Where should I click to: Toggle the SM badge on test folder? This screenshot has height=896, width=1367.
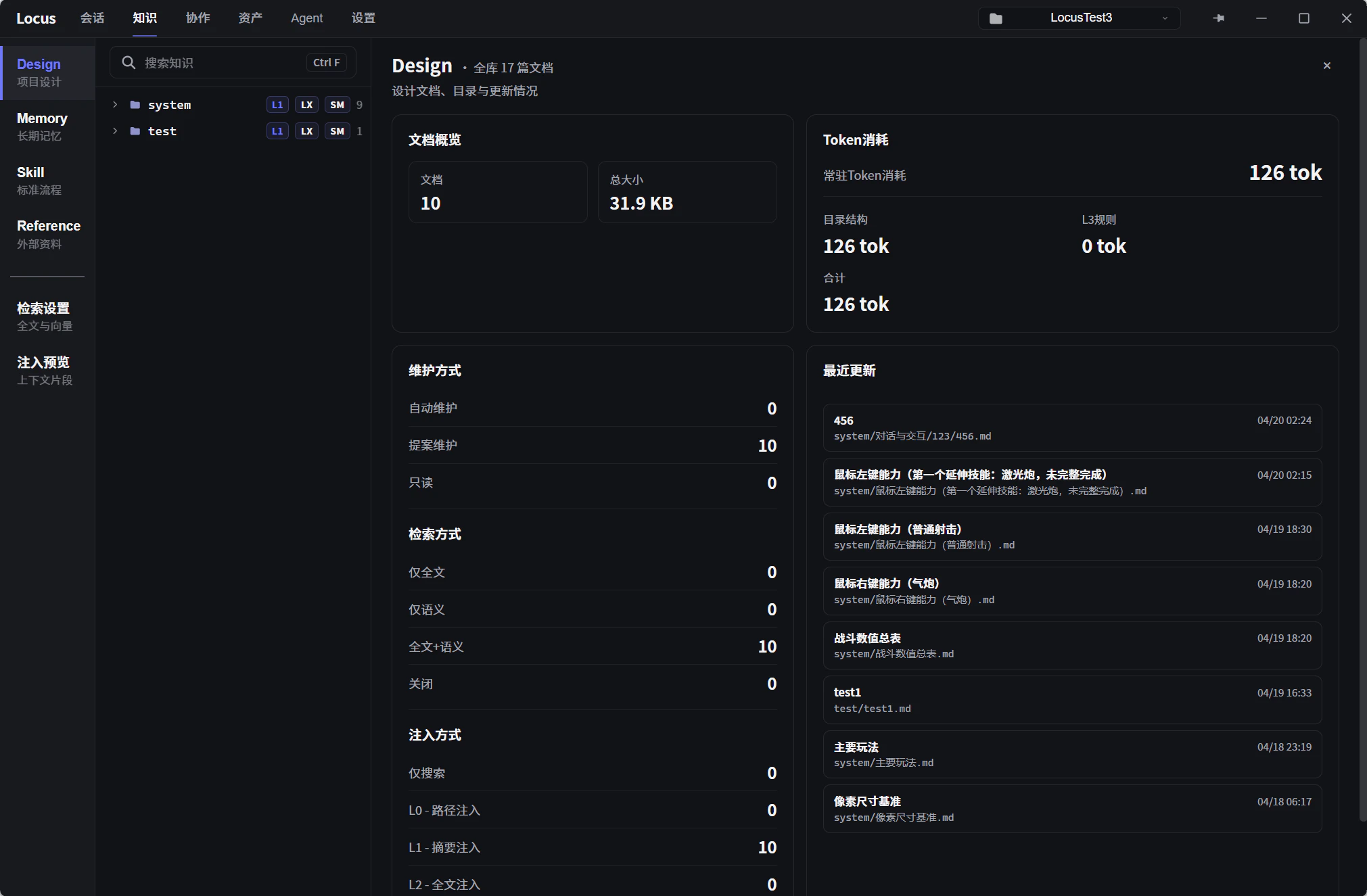337,131
